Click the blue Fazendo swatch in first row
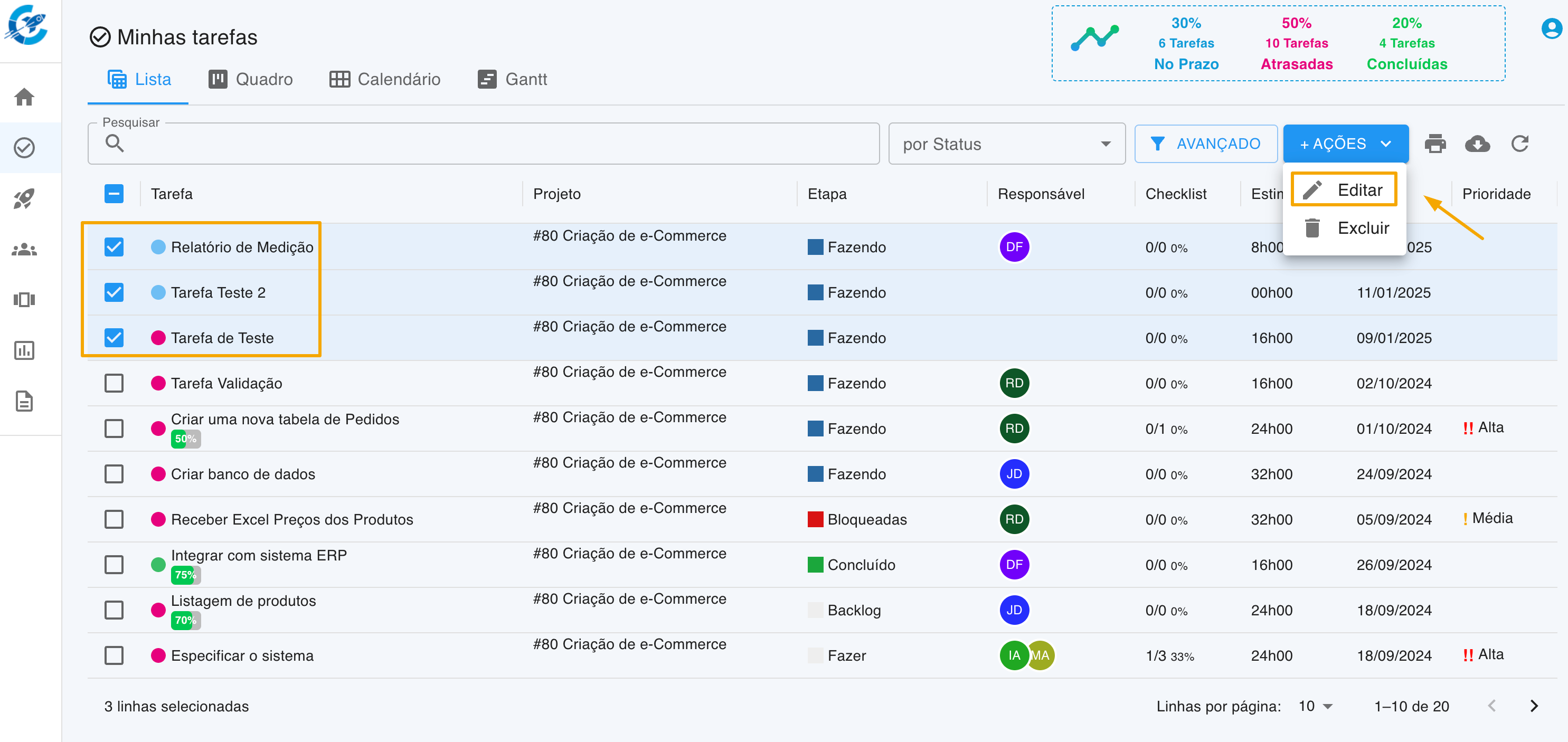Screen dimensions: 1568x742 [815, 247]
